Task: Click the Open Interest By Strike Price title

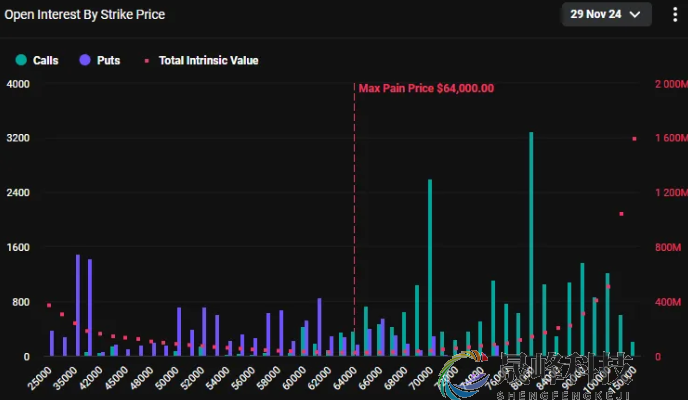Action: [85, 14]
